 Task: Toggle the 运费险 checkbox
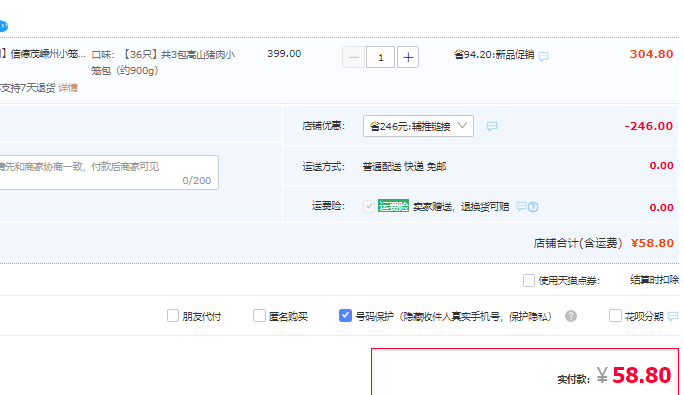coord(369,206)
